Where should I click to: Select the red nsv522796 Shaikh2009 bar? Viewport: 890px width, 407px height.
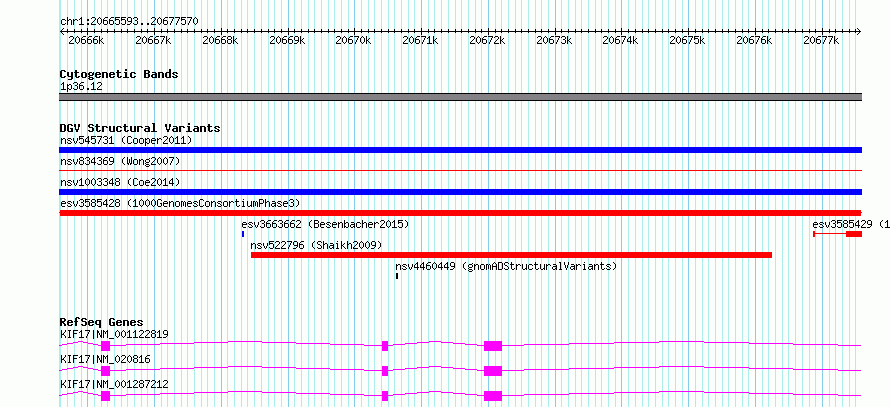pos(511,255)
